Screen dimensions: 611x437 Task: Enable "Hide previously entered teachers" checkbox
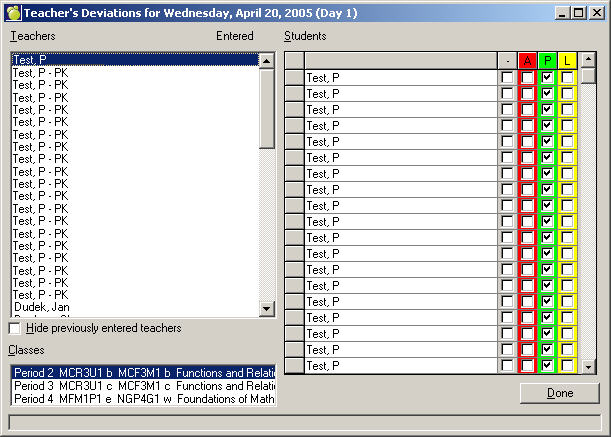pyautogui.click(x=15, y=328)
